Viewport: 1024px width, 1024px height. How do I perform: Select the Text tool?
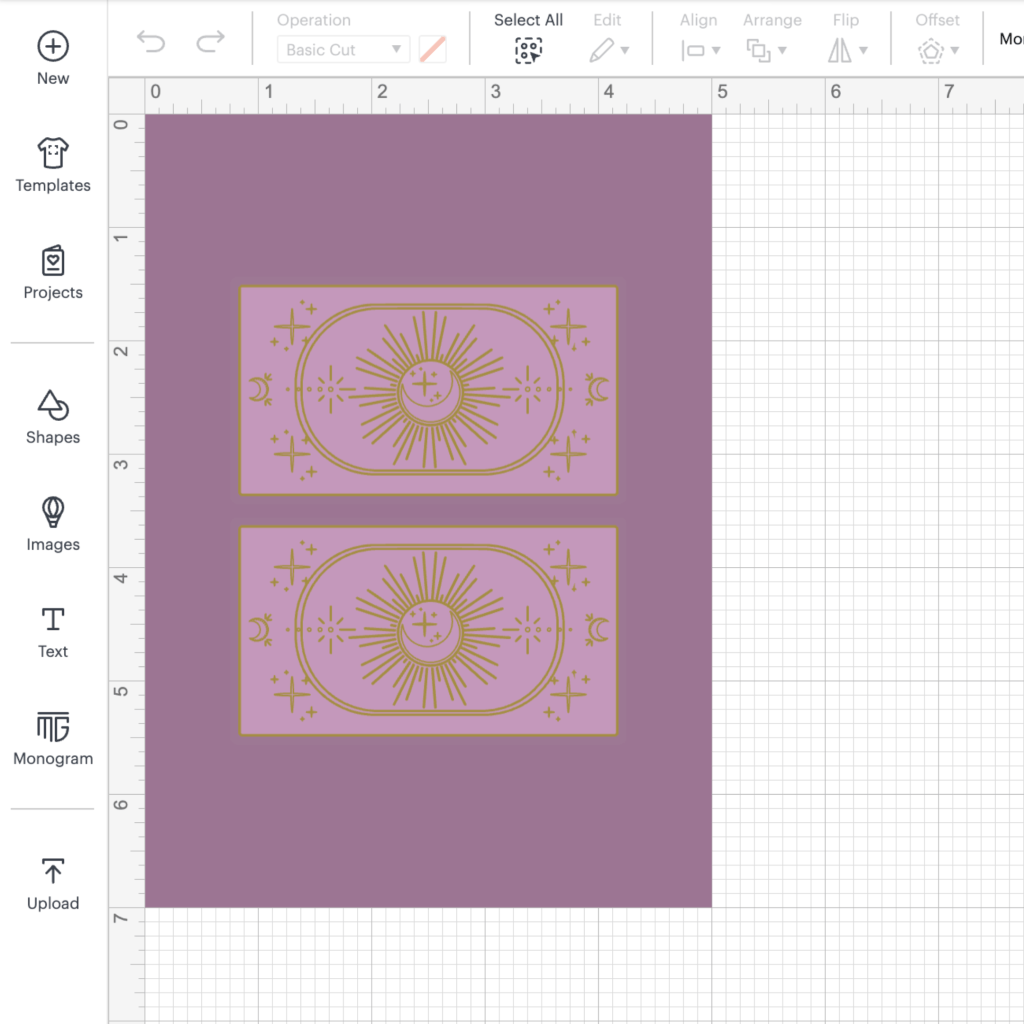click(53, 619)
